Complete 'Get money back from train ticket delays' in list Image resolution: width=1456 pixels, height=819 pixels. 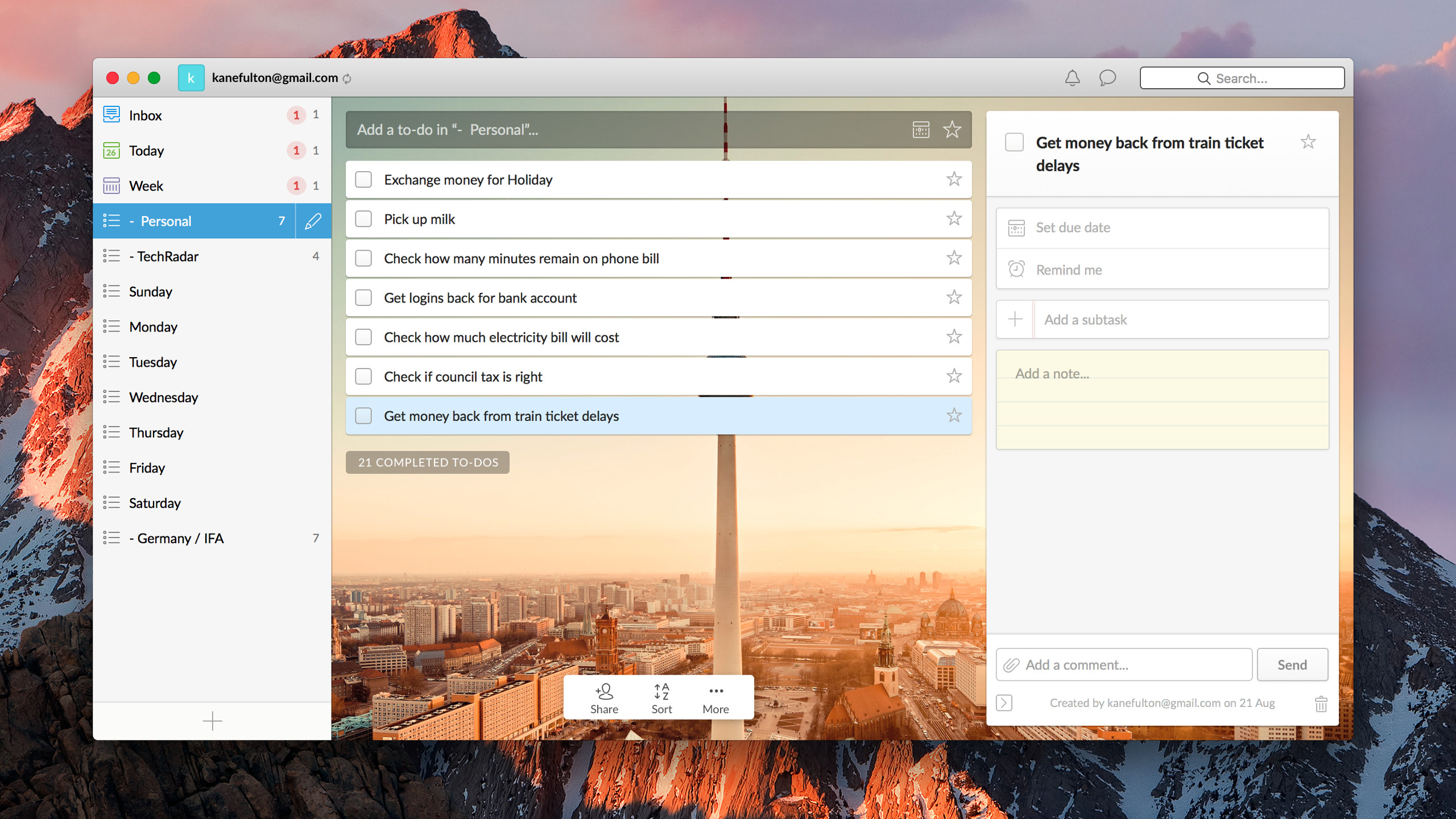coord(363,416)
